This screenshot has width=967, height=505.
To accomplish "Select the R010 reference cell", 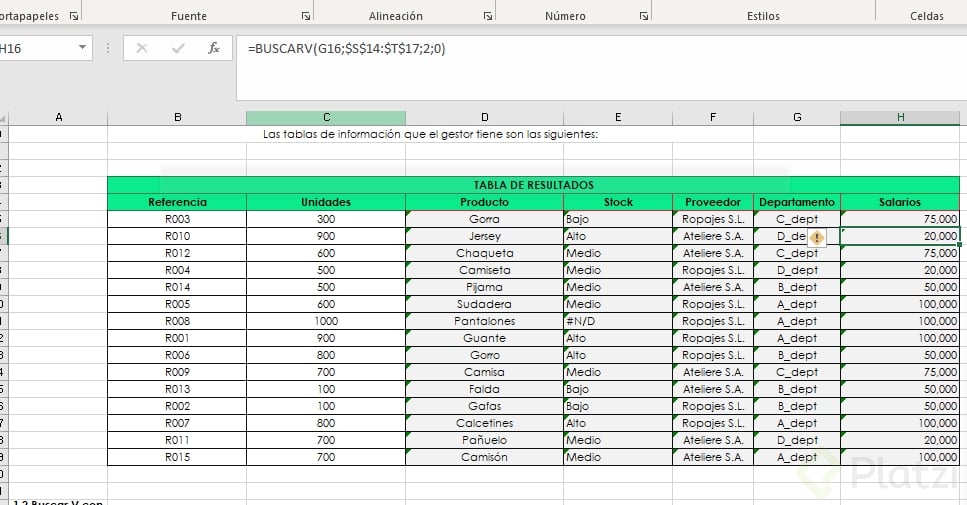I will point(177,236).
